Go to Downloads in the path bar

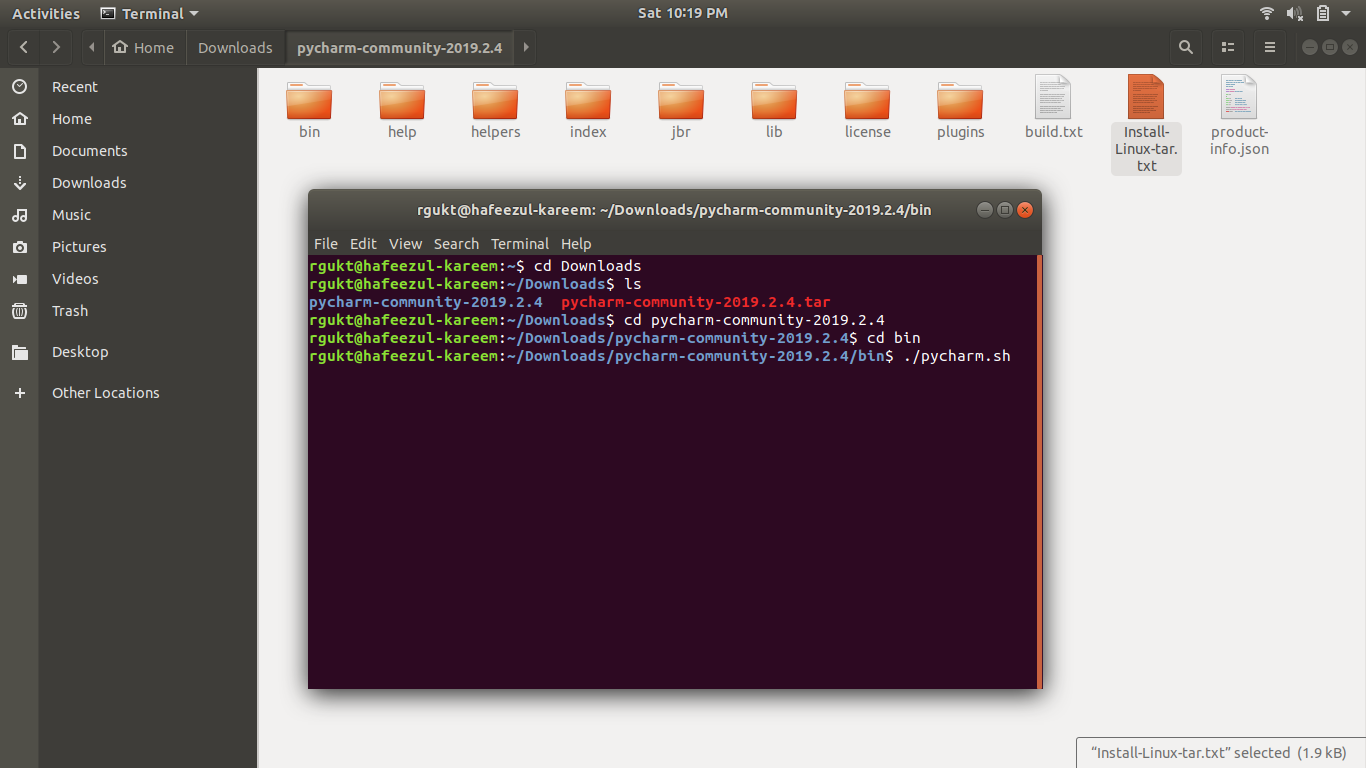(x=235, y=47)
